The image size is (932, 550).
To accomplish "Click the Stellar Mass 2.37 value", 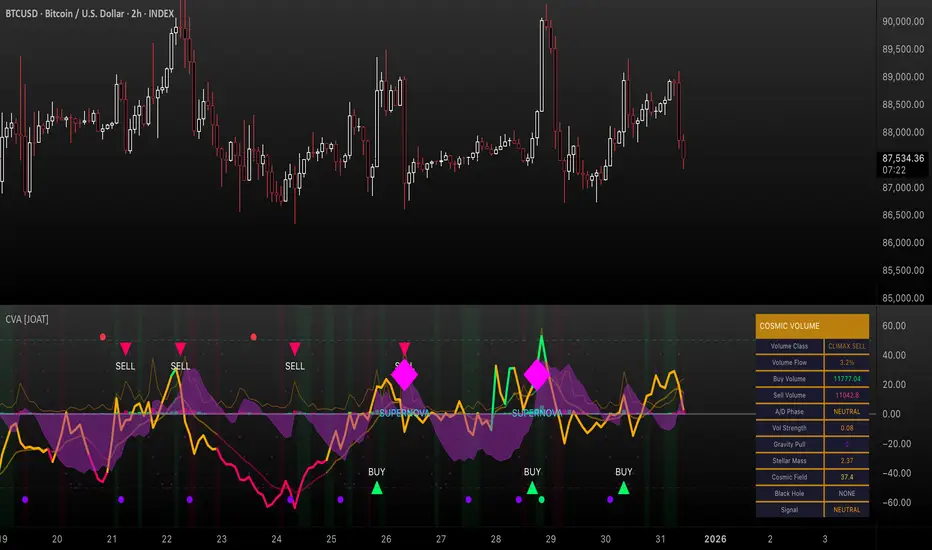I will (846, 460).
